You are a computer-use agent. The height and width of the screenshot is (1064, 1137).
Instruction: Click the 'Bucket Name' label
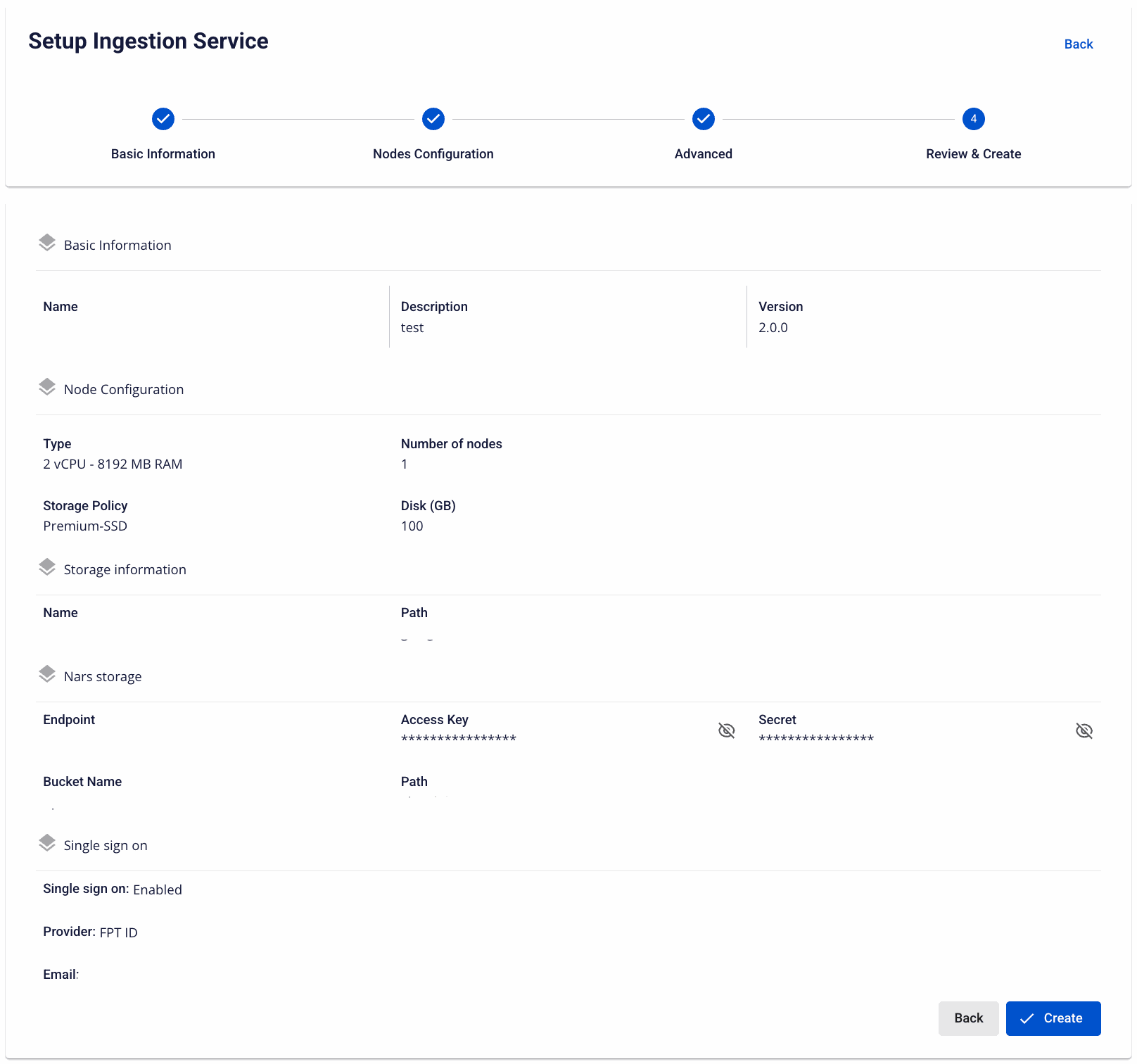point(82,782)
